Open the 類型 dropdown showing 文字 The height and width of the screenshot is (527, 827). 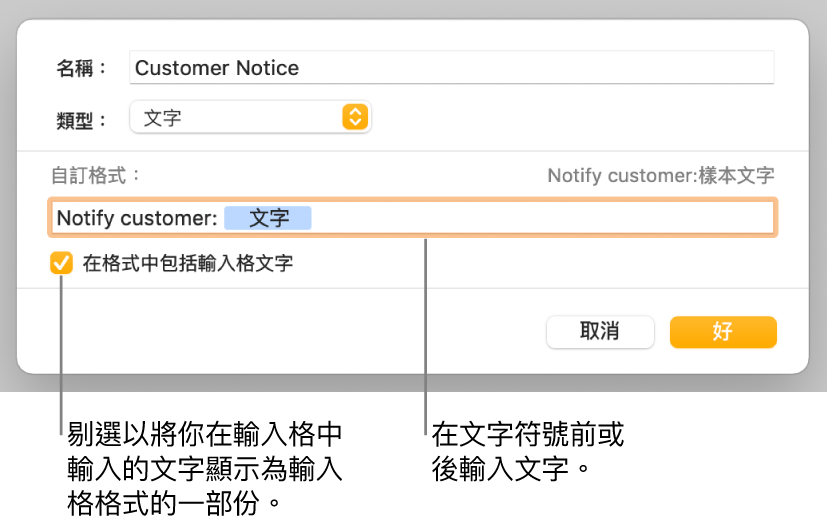(251, 117)
